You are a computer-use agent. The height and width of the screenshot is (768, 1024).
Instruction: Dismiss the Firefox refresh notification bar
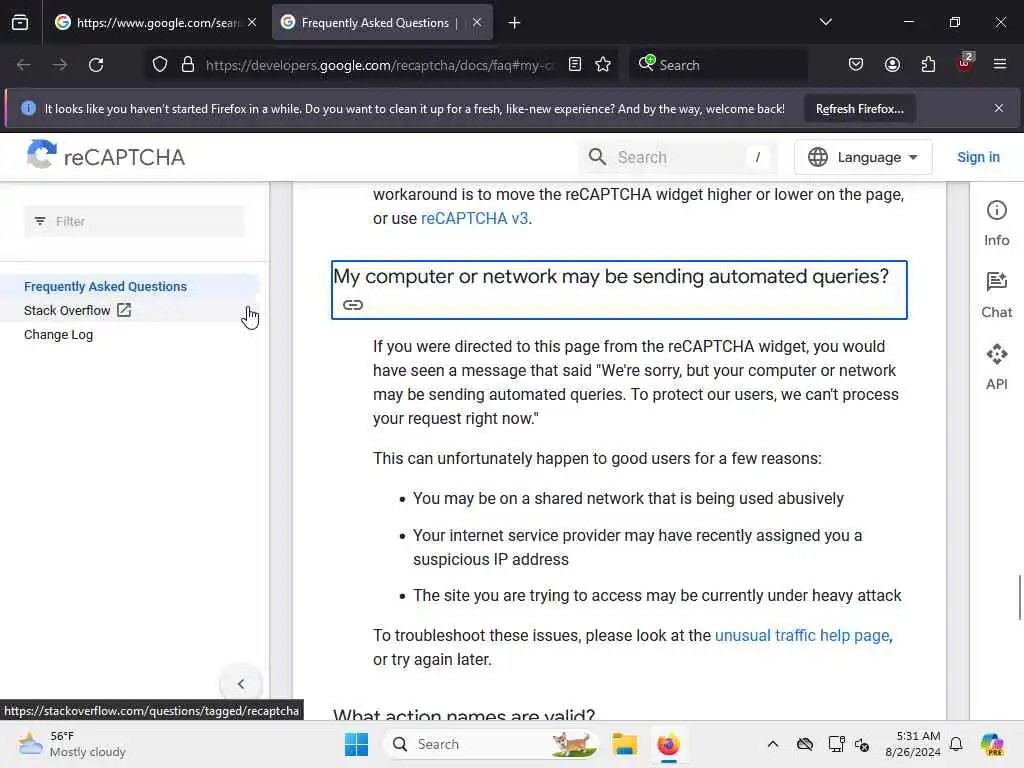pyautogui.click(x=999, y=108)
